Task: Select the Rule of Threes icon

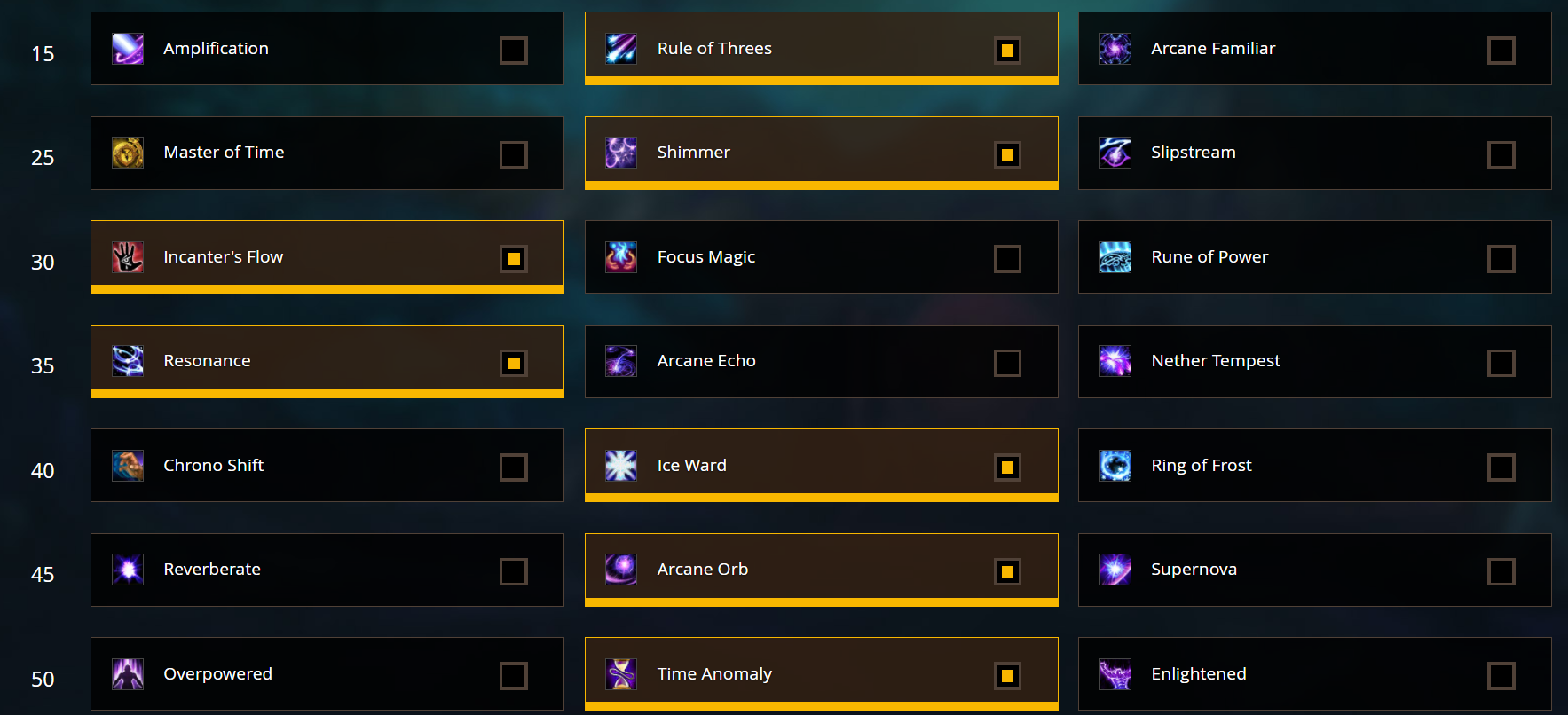Action: 621,49
